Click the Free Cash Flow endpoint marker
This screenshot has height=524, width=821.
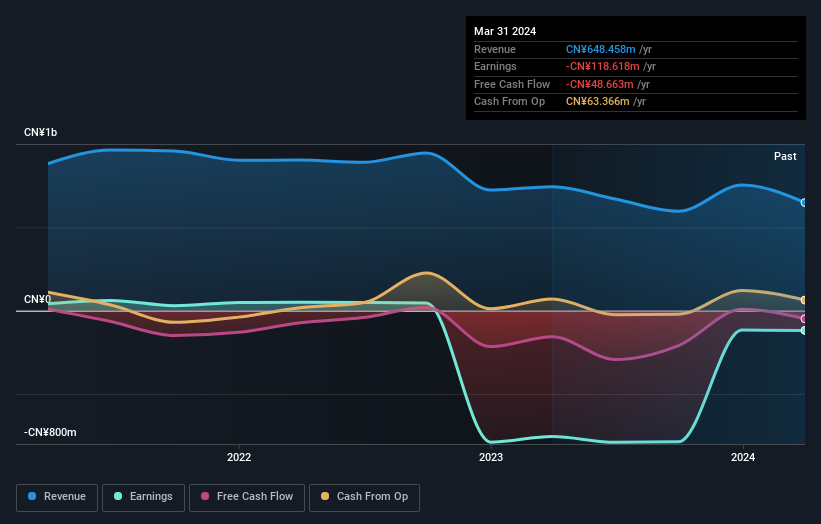coord(804,319)
